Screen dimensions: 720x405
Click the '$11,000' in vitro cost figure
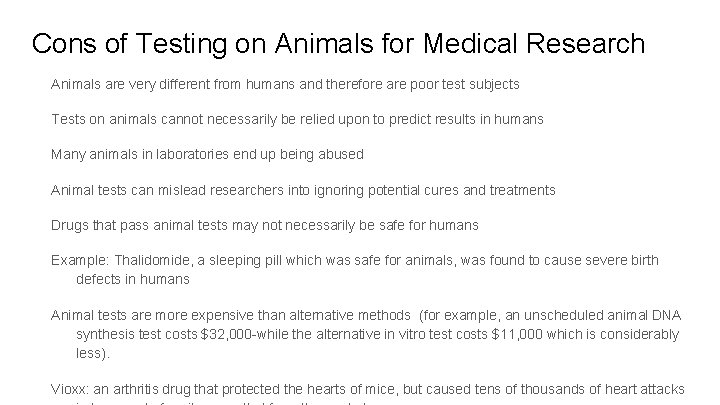[517, 334]
